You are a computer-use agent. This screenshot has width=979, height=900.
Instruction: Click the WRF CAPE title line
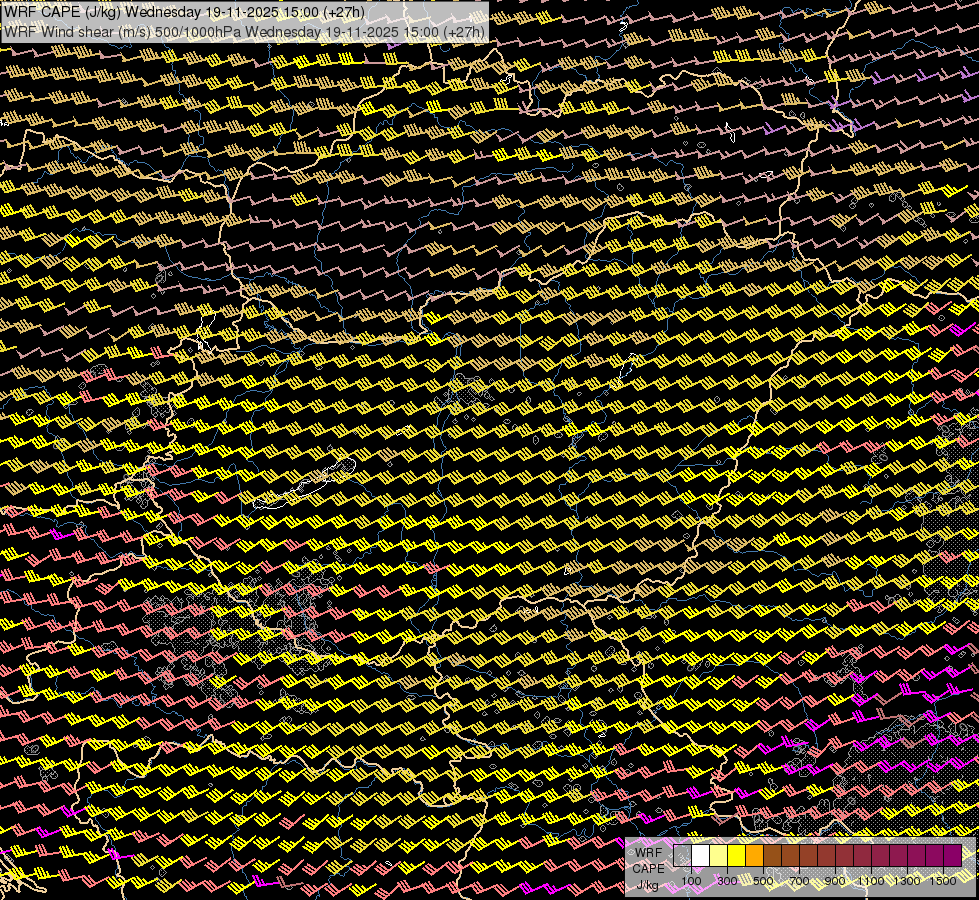[x=184, y=12]
